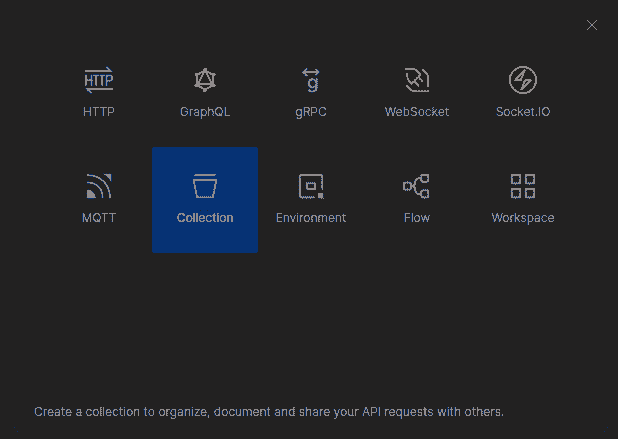Choose the "WebSocket" label text
The width and height of the screenshot is (618, 439).
pos(417,112)
